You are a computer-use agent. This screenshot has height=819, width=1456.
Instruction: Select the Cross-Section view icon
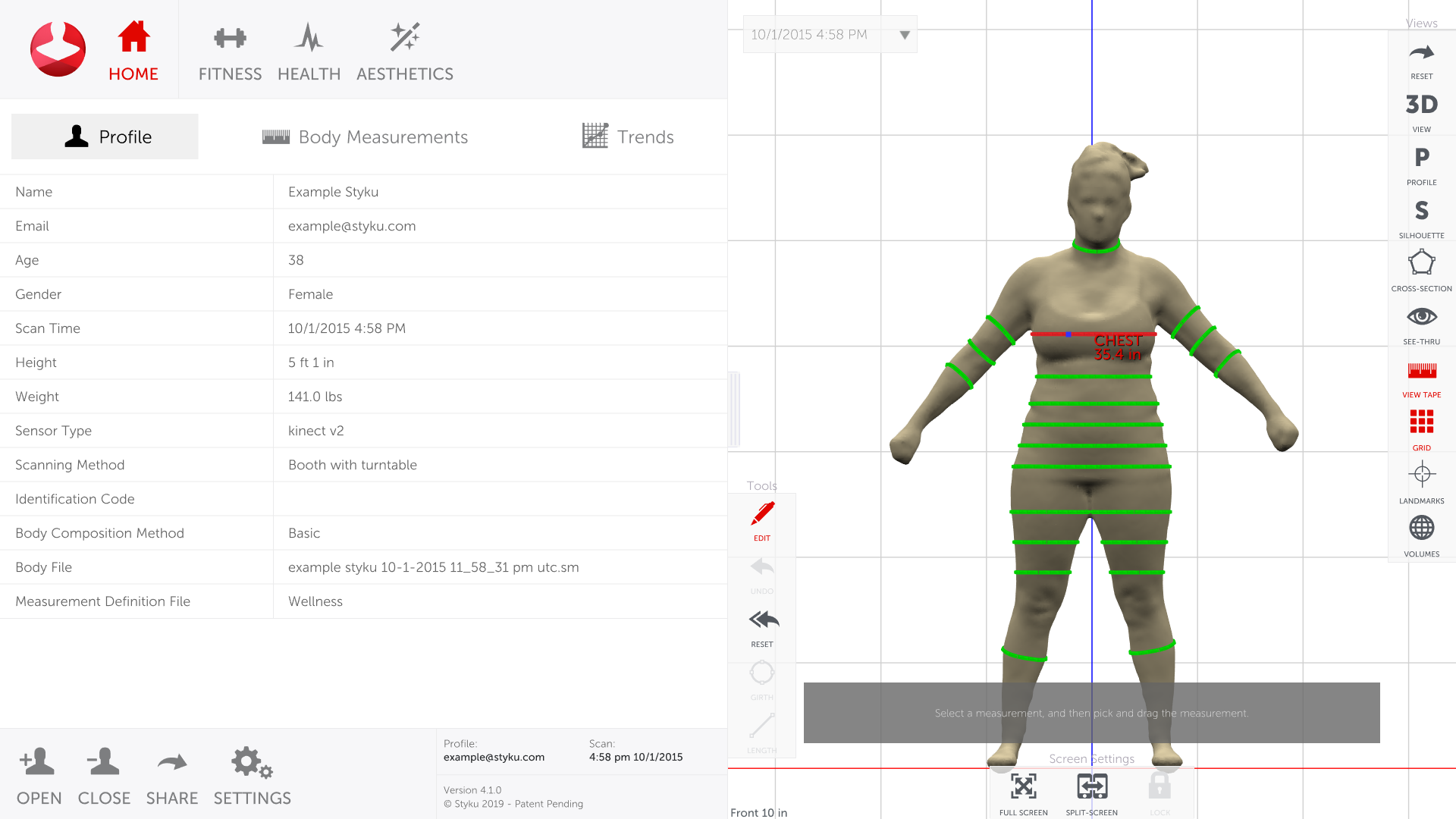click(1421, 264)
